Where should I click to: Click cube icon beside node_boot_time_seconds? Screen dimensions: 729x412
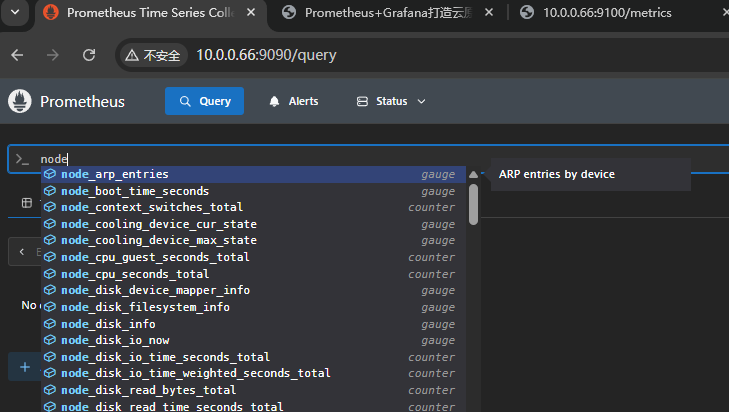point(50,191)
